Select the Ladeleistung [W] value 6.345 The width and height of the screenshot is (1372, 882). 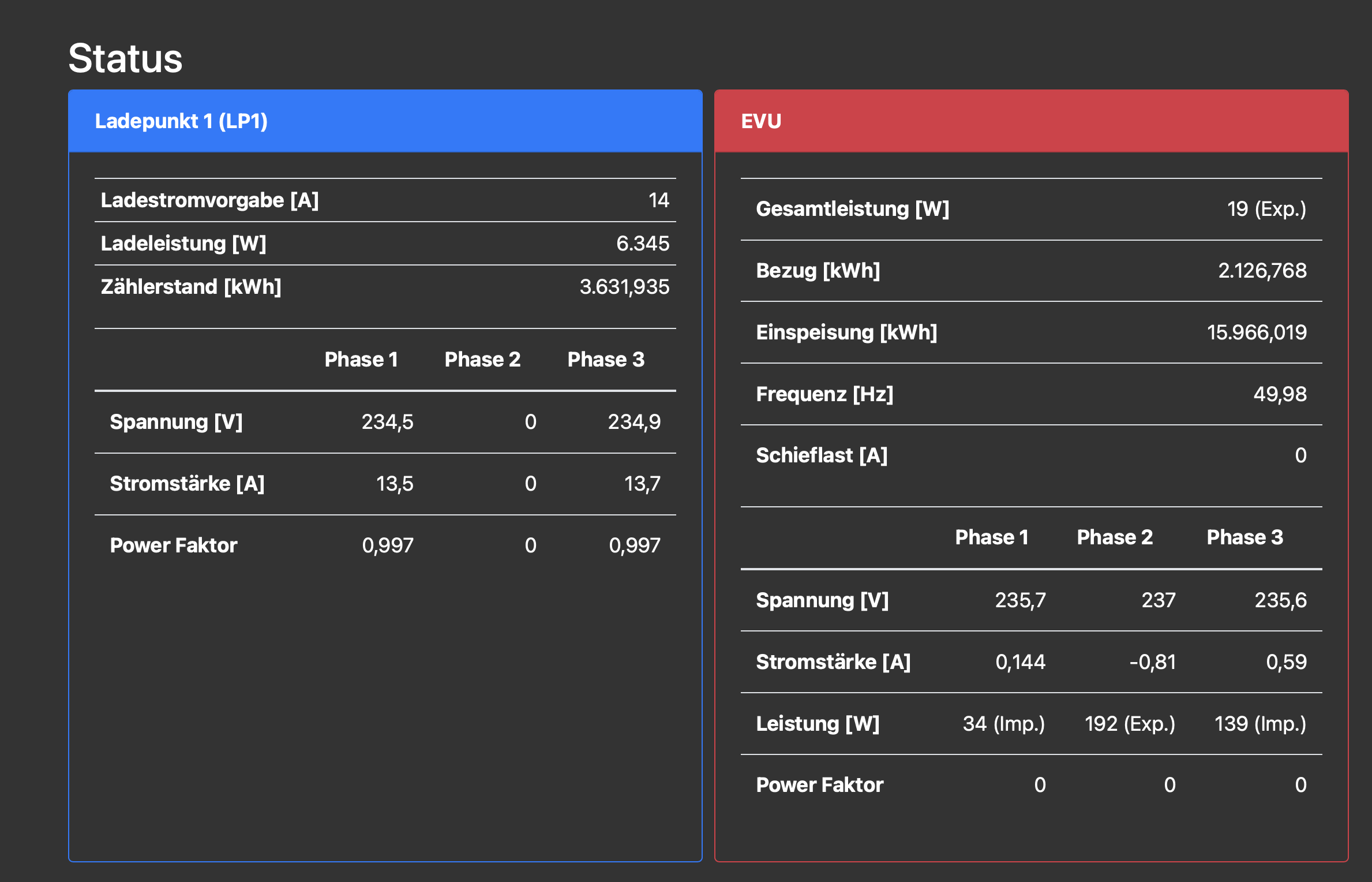[x=642, y=244]
